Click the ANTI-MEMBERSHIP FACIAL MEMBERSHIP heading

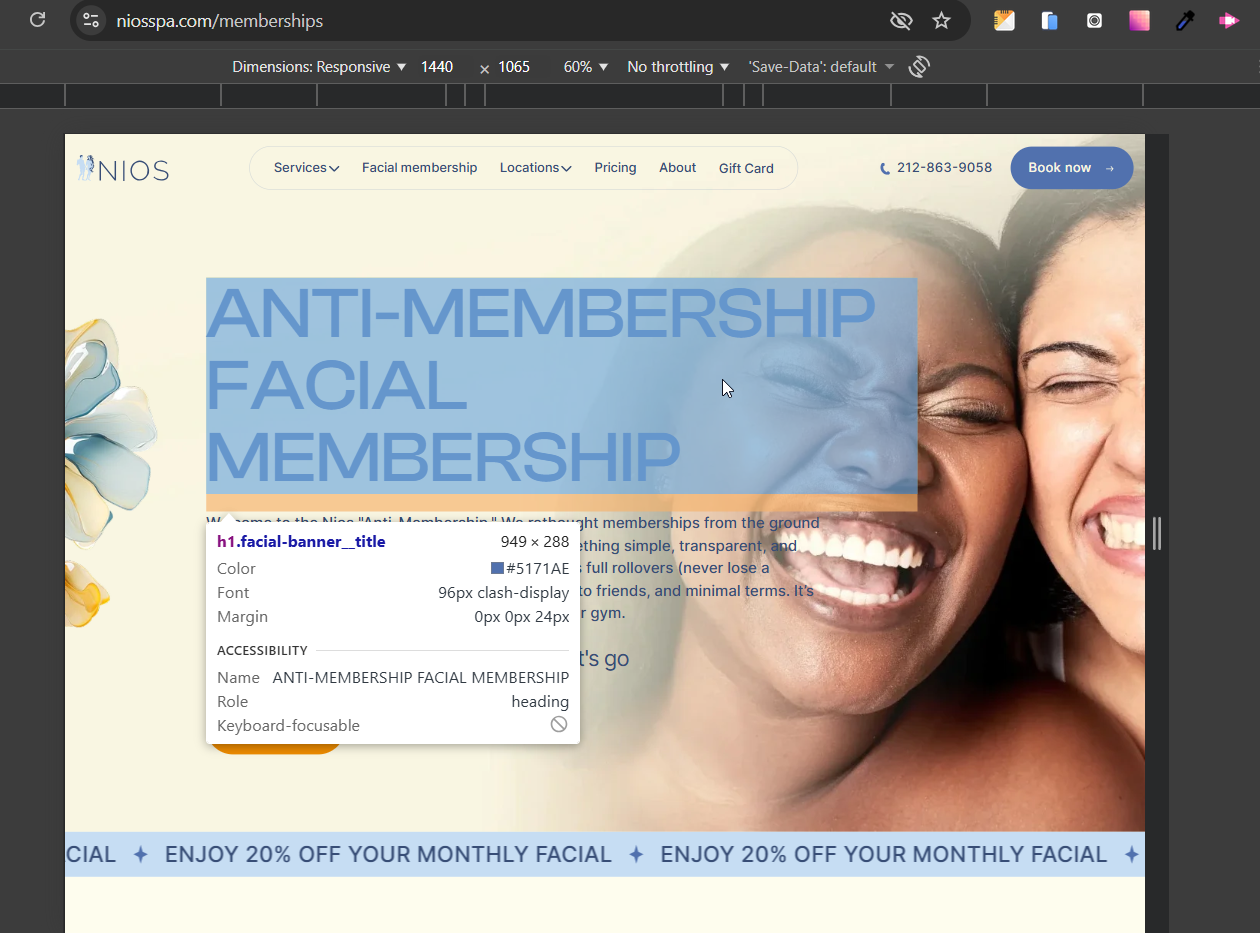(x=561, y=386)
